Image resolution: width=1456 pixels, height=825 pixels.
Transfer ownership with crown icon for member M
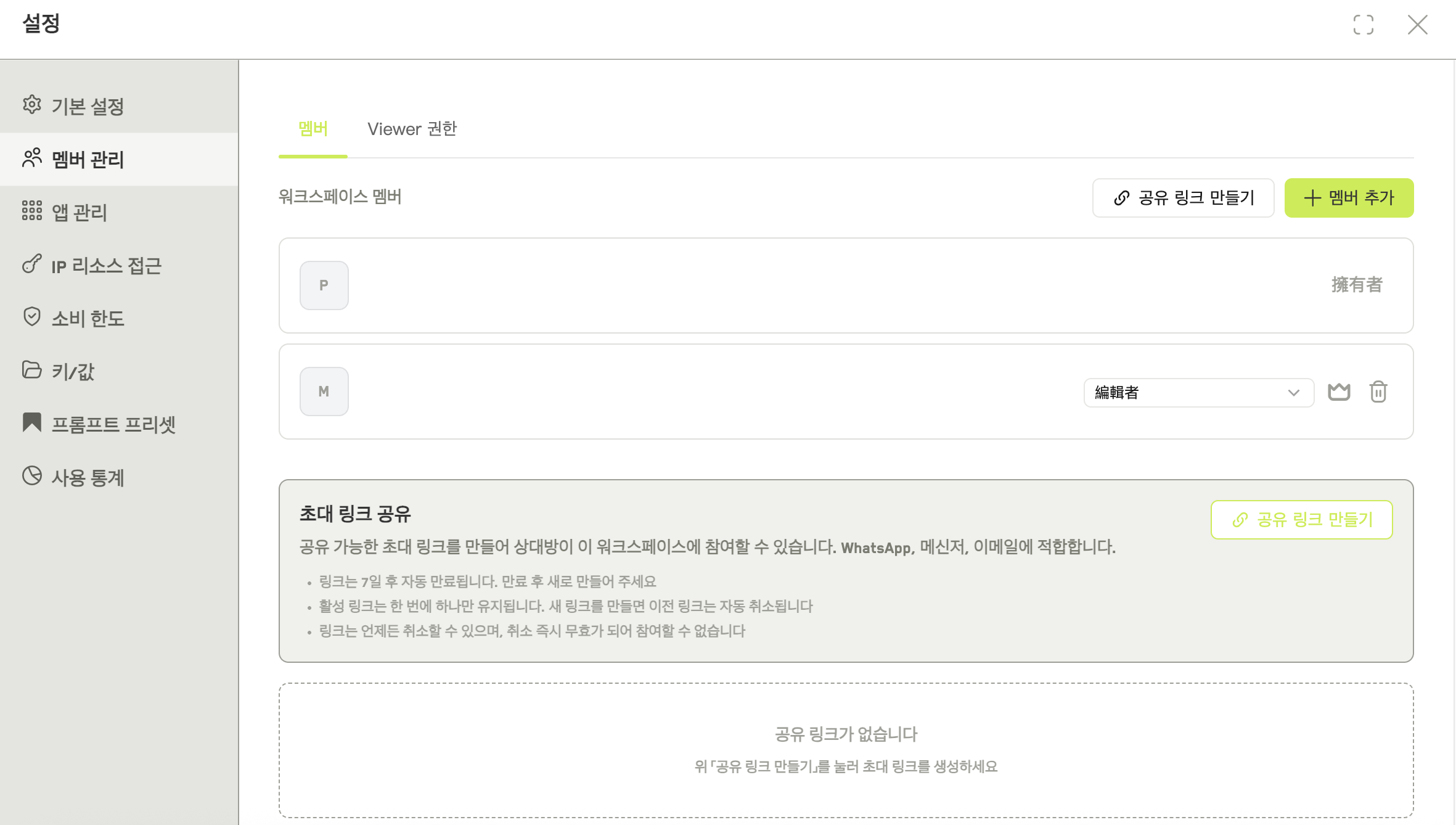[1339, 392]
